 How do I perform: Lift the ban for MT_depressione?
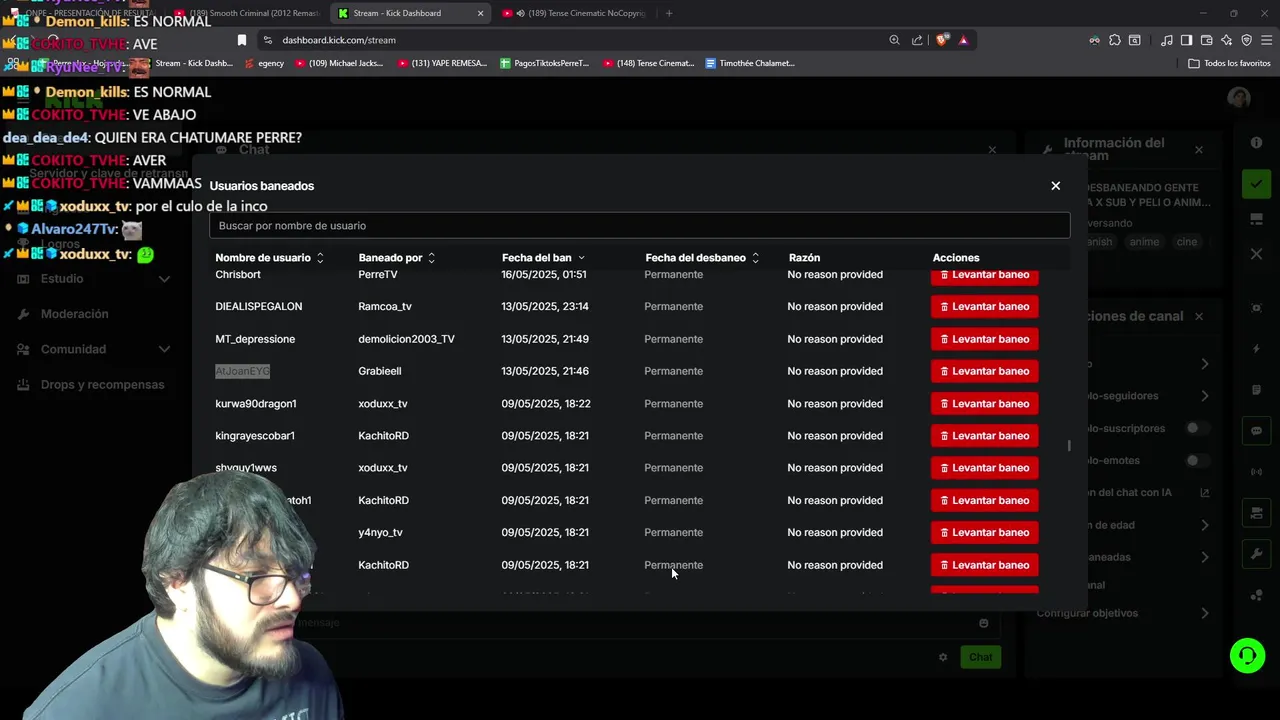pyautogui.click(x=984, y=339)
